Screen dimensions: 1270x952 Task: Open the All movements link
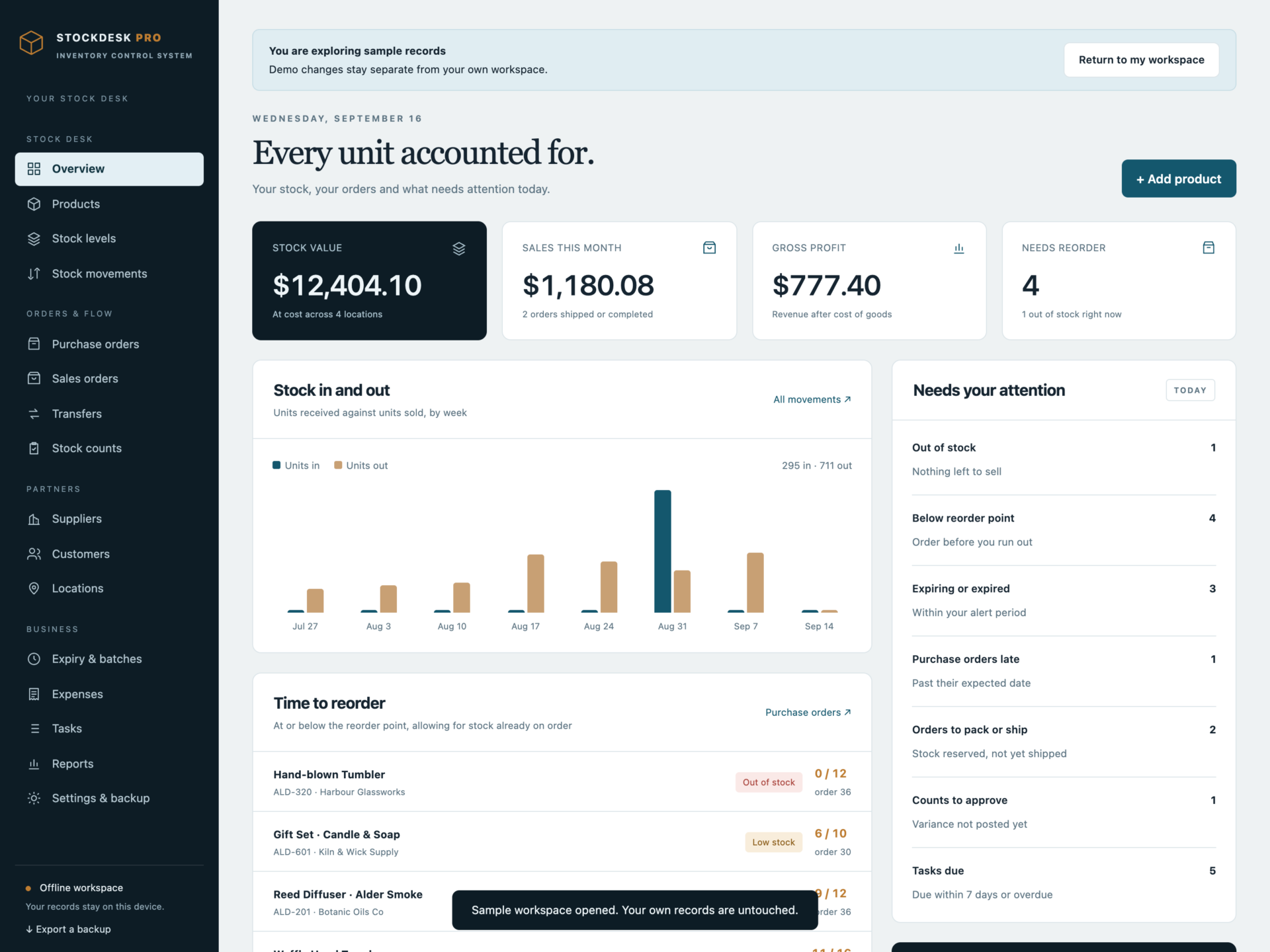pos(812,399)
